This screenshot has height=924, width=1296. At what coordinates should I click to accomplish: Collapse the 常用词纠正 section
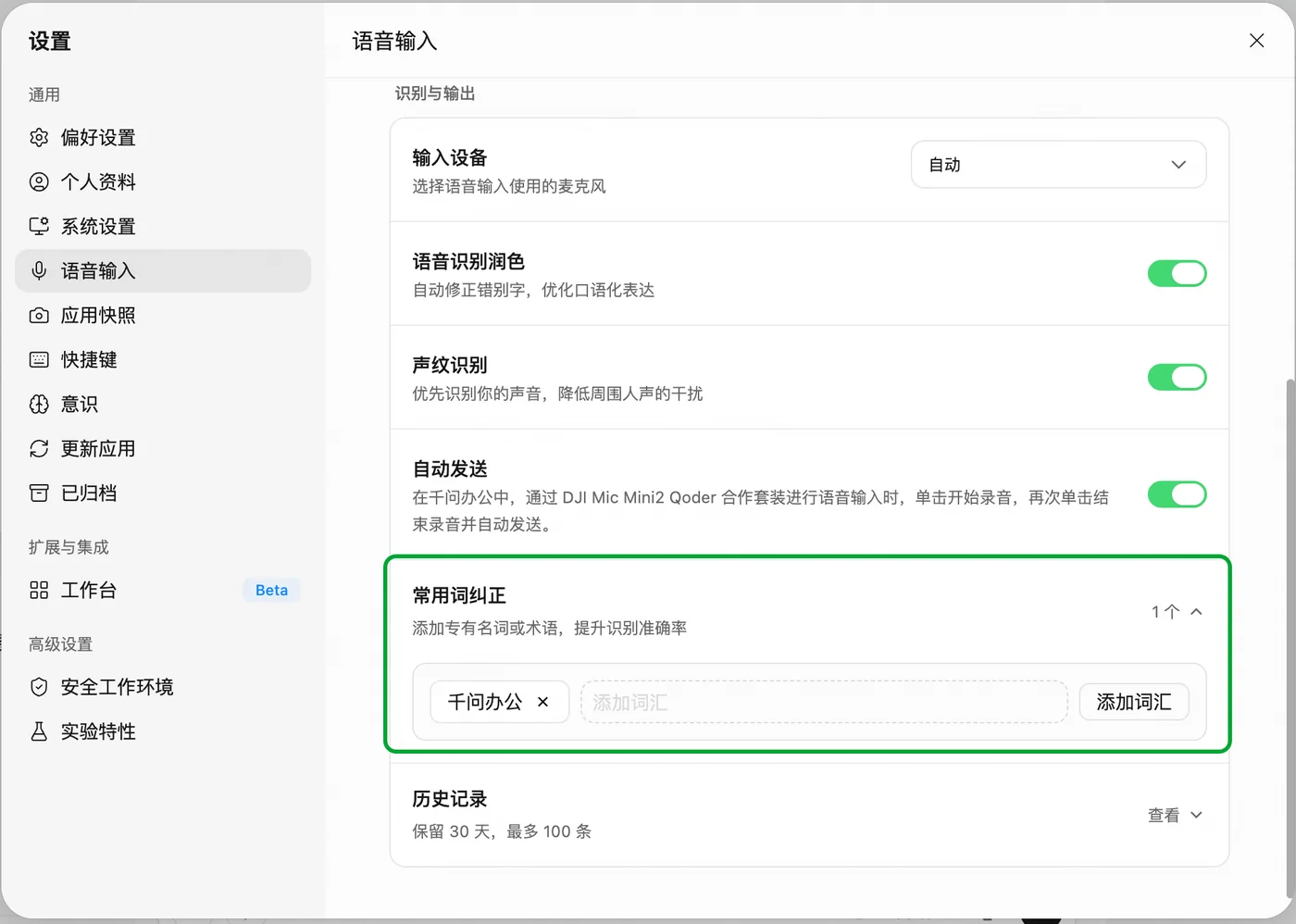coord(1177,612)
